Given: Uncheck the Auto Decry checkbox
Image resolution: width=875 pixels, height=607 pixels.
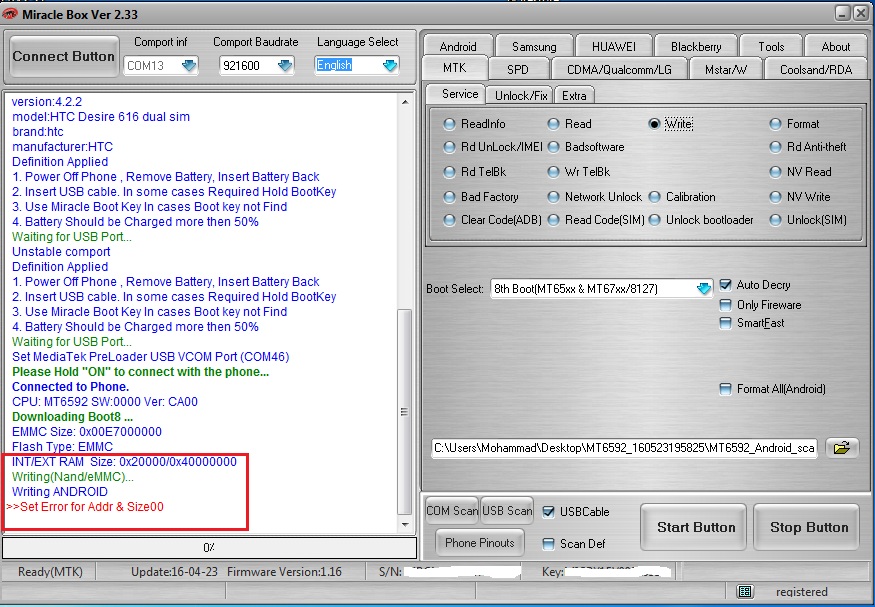Looking at the screenshot, I should click(x=725, y=285).
